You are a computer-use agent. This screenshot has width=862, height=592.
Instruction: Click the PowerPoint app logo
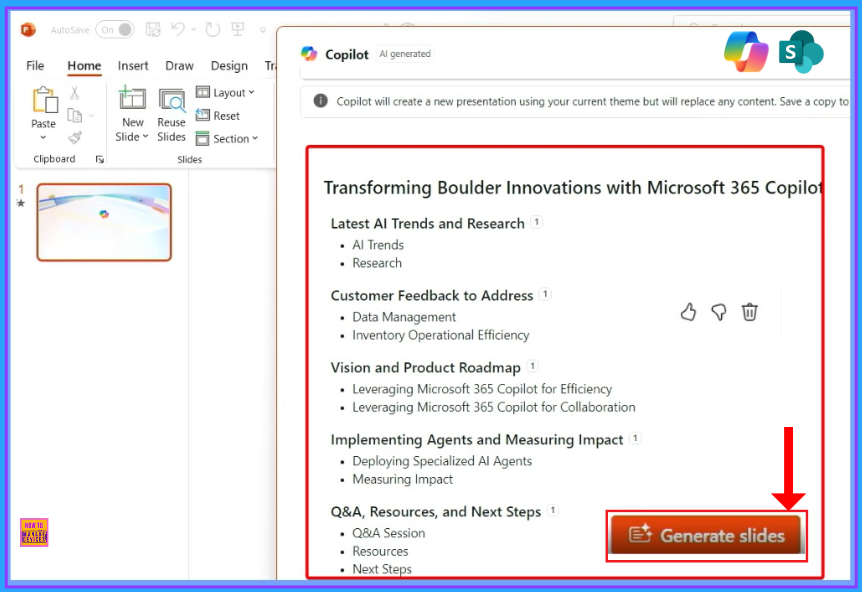(x=28, y=29)
